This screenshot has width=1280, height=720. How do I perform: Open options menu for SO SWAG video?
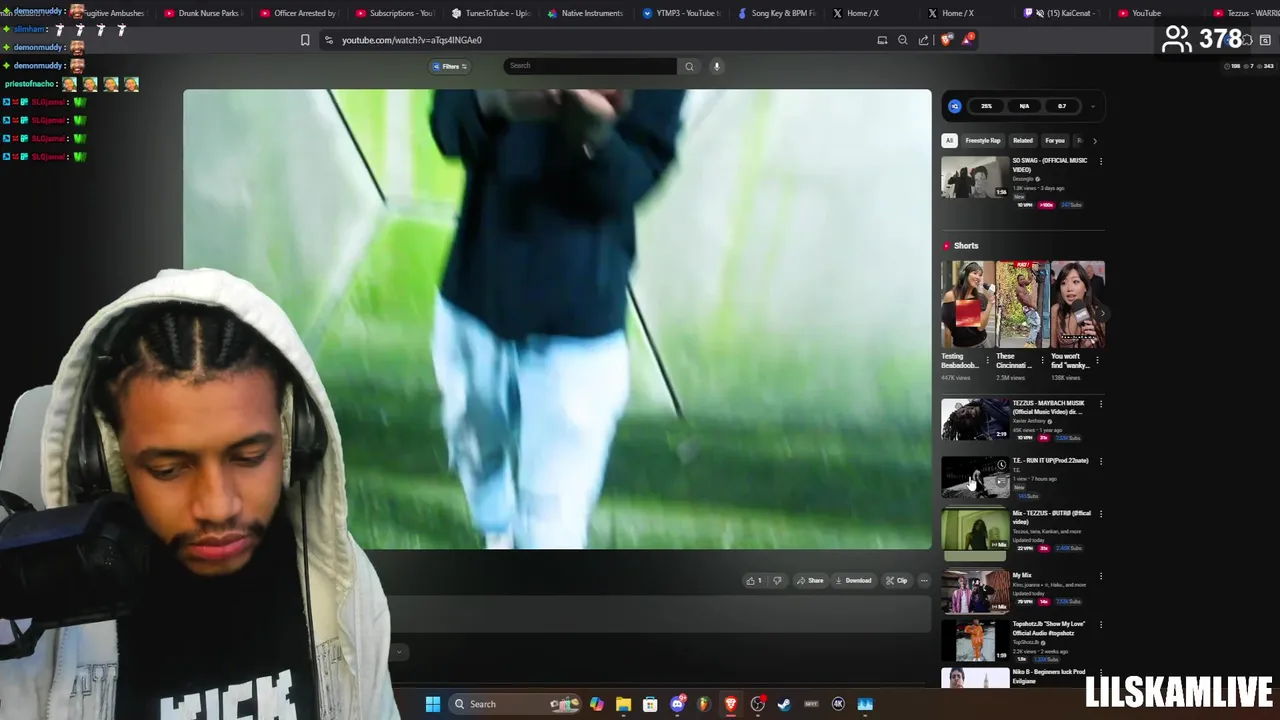(1101, 161)
